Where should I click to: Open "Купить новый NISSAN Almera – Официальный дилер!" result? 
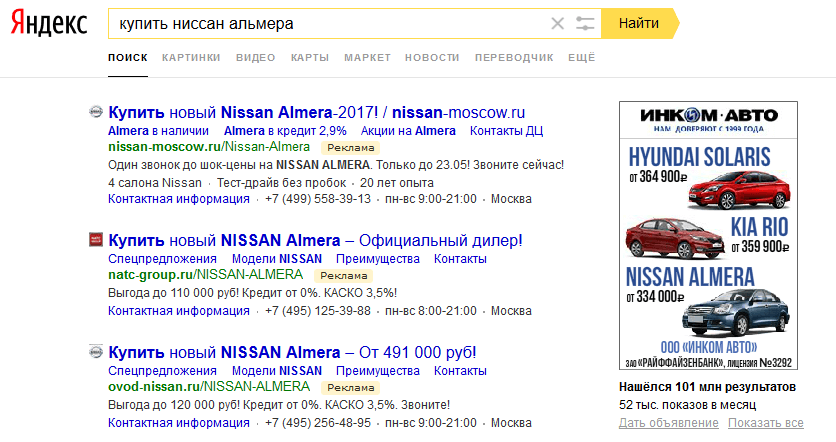[x=315, y=241]
